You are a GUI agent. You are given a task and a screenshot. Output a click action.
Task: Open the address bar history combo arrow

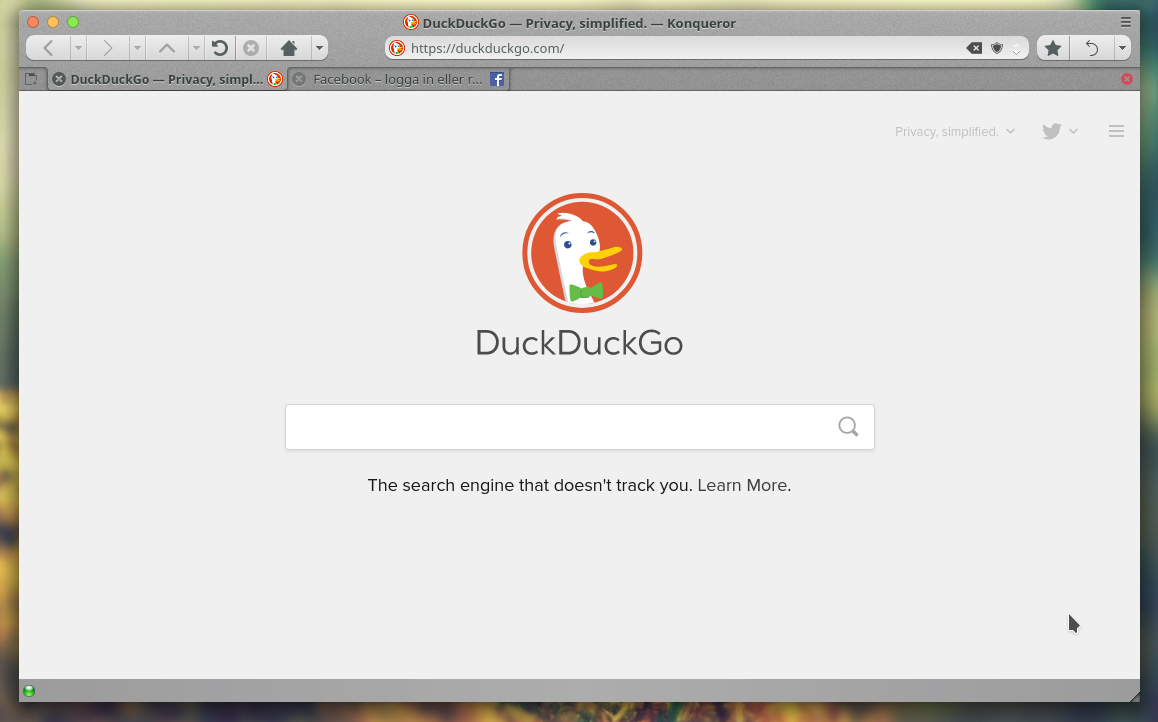[1016, 48]
